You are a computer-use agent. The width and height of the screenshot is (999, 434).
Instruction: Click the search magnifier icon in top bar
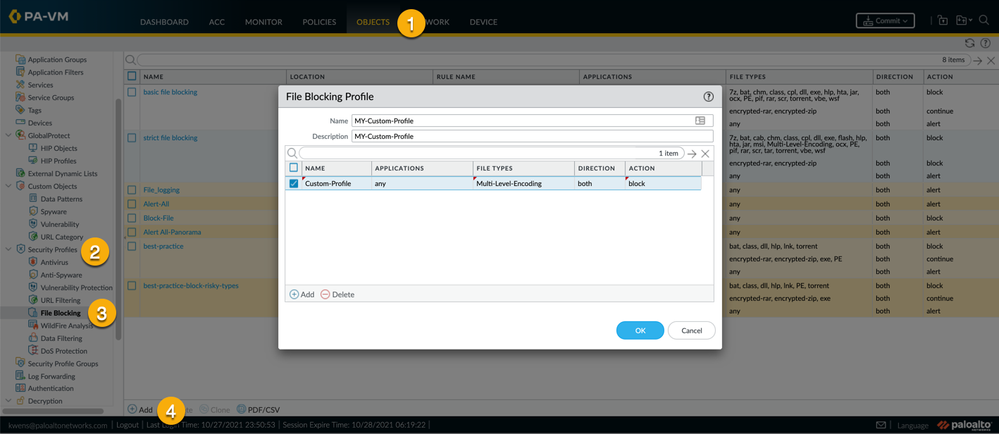[984, 21]
